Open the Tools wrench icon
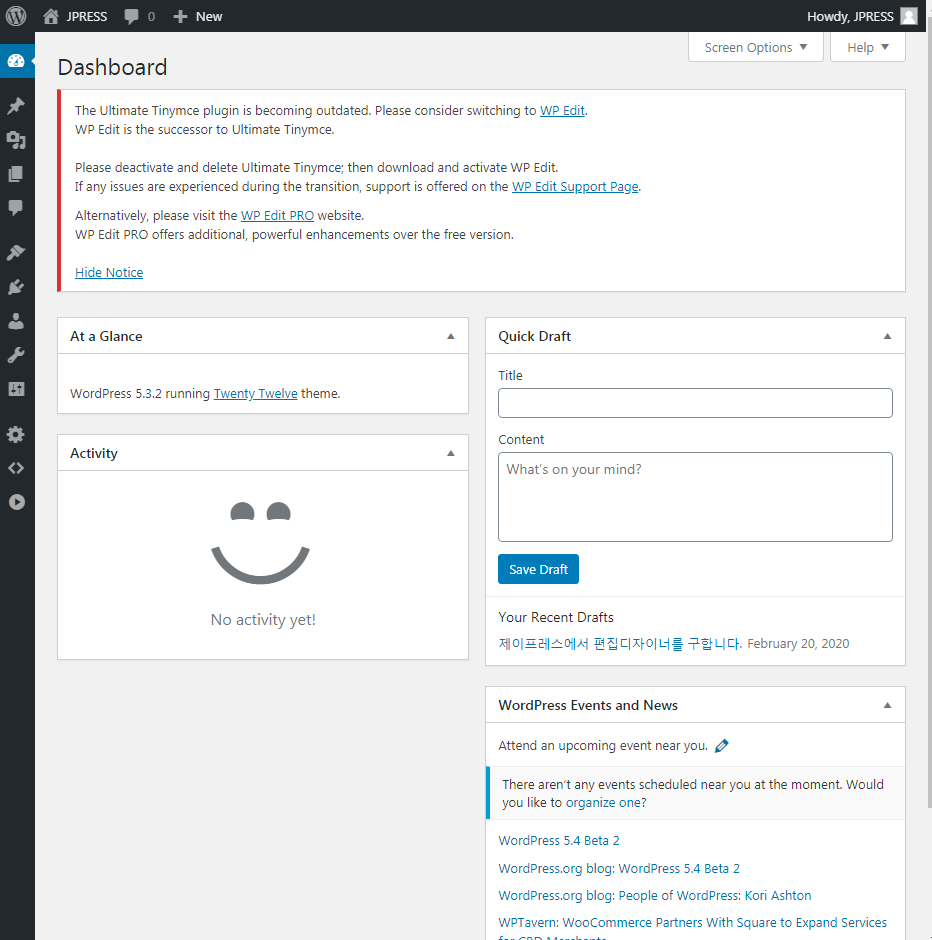Screen dimensions: 932x940 click(x=16, y=355)
